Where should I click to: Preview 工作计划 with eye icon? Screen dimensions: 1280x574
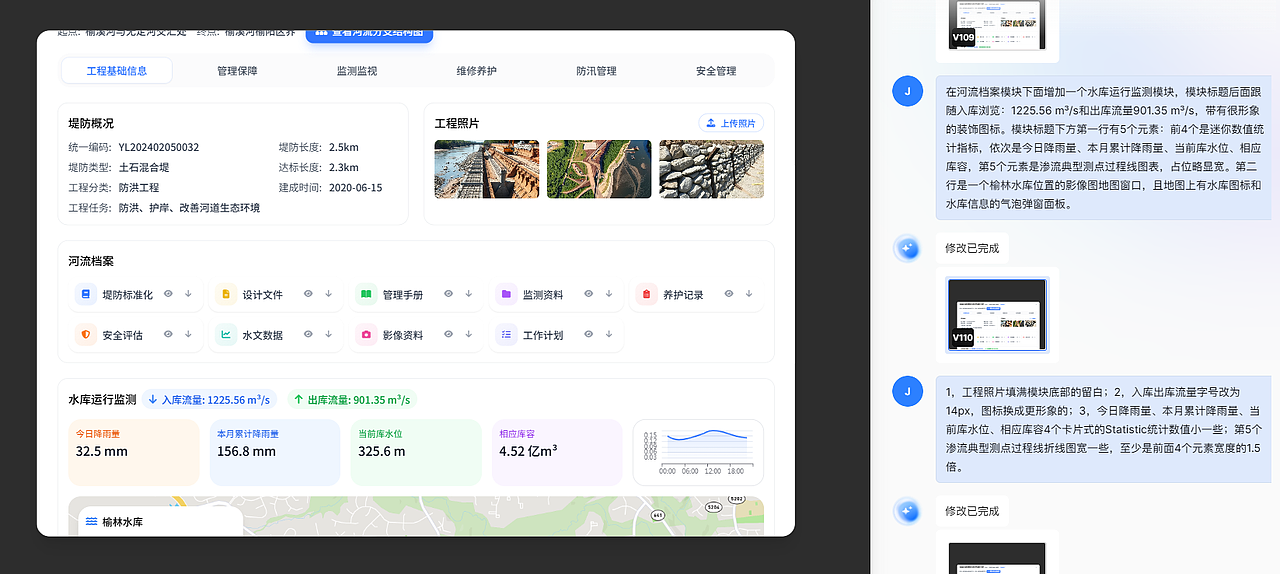point(588,334)
